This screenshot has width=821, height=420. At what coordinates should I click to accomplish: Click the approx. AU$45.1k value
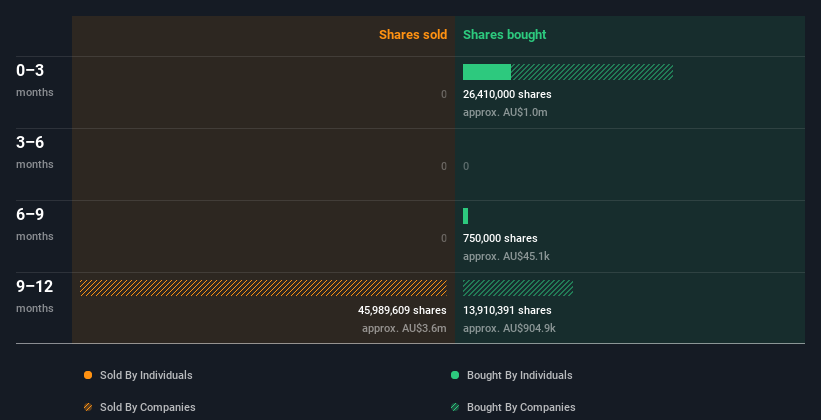(506, 257)
